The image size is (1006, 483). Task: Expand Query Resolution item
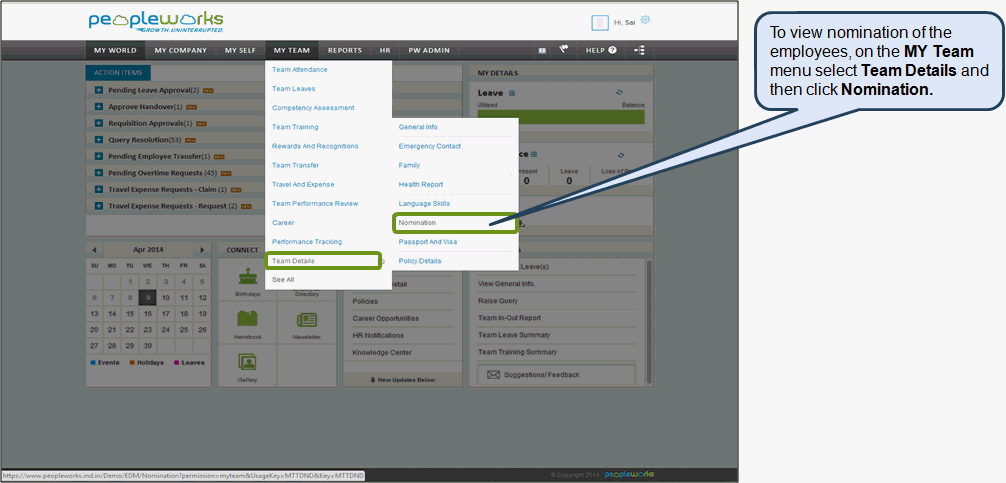pos(99,140)
